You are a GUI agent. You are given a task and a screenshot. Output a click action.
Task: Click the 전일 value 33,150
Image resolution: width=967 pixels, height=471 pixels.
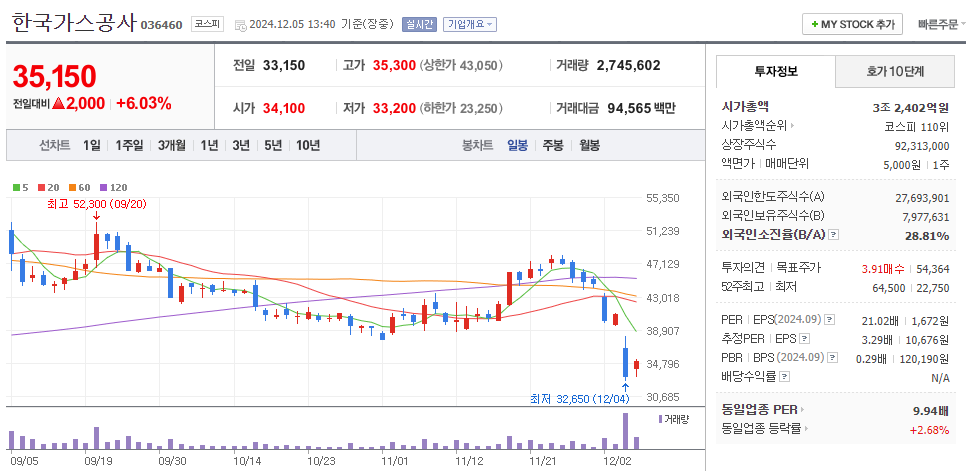pyautogui.click(x=284, y=65)
